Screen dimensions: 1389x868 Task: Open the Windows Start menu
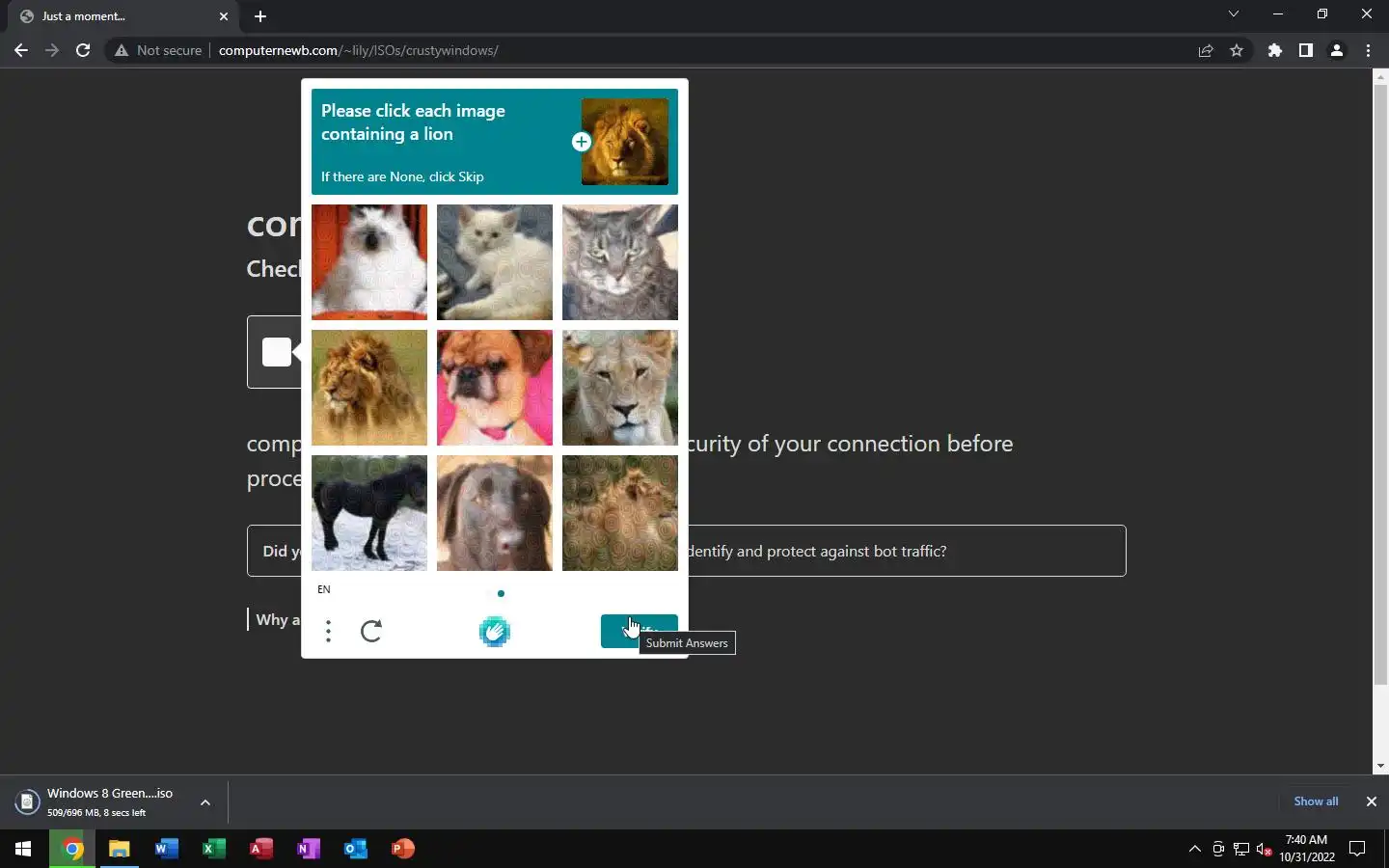coord(23,849)
